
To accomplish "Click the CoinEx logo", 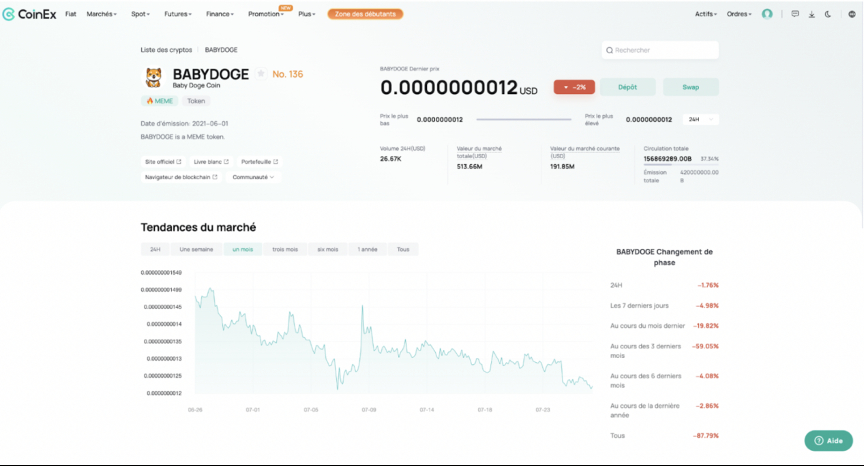I will click(29, 14).
